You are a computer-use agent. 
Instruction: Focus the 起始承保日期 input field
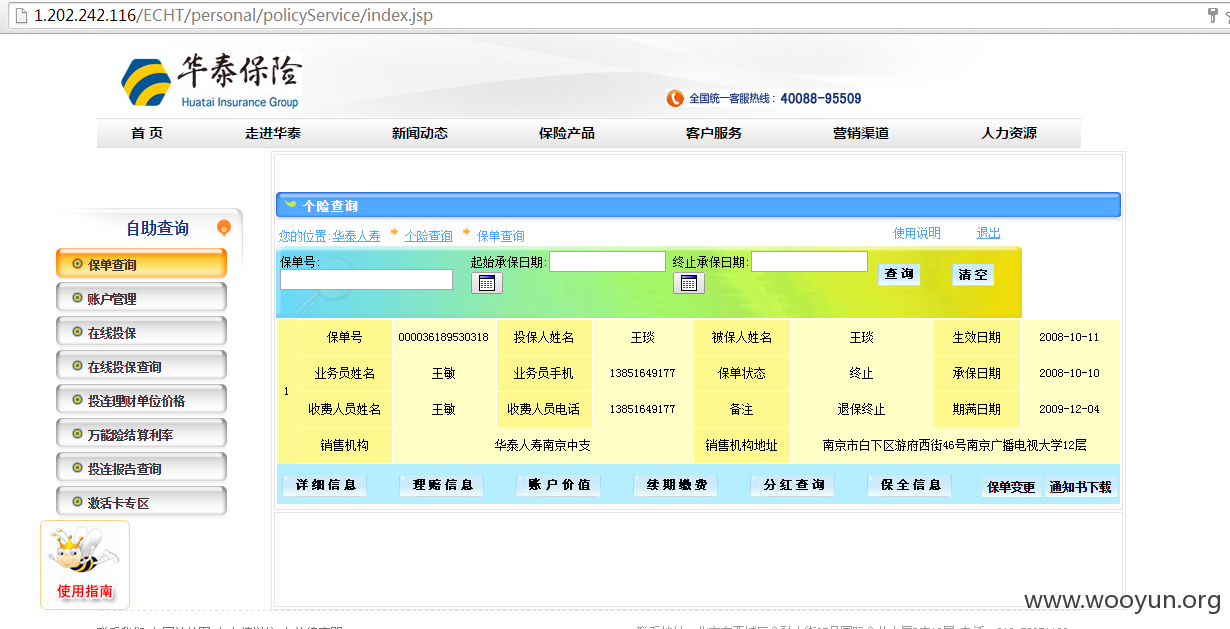pyautogui.click(x=607, y=261)
